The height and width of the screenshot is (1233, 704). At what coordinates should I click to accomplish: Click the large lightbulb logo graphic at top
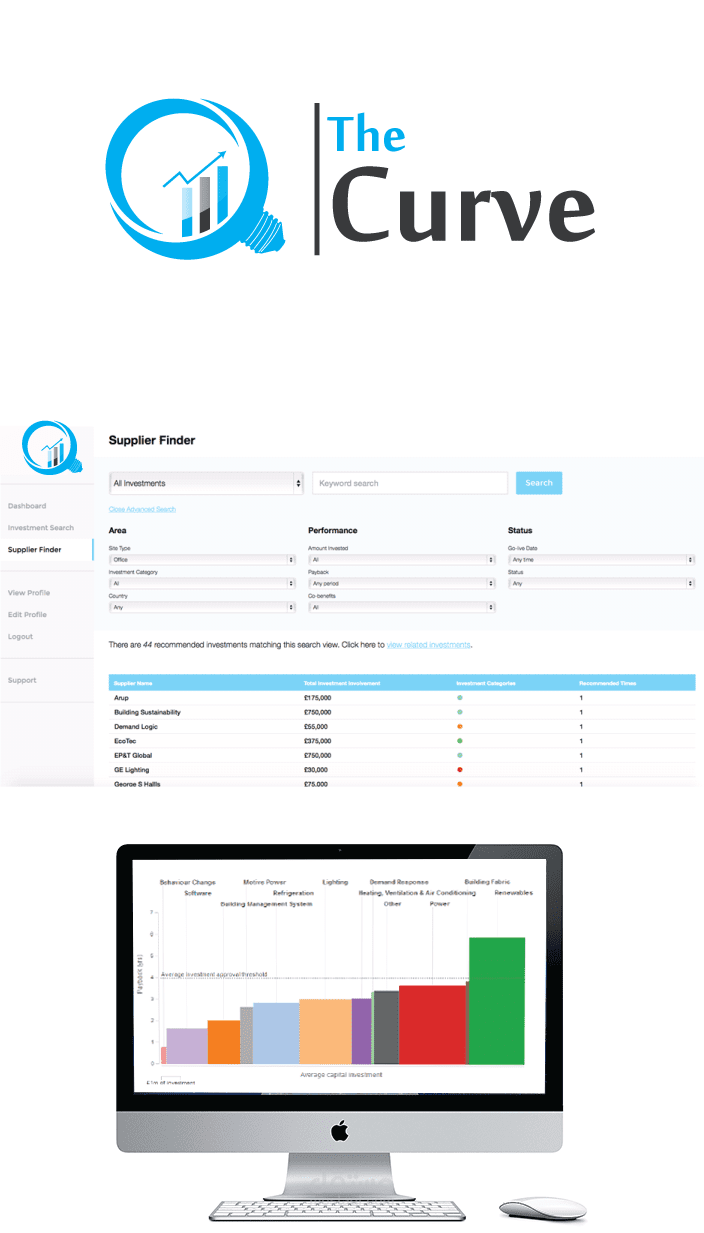197,180
